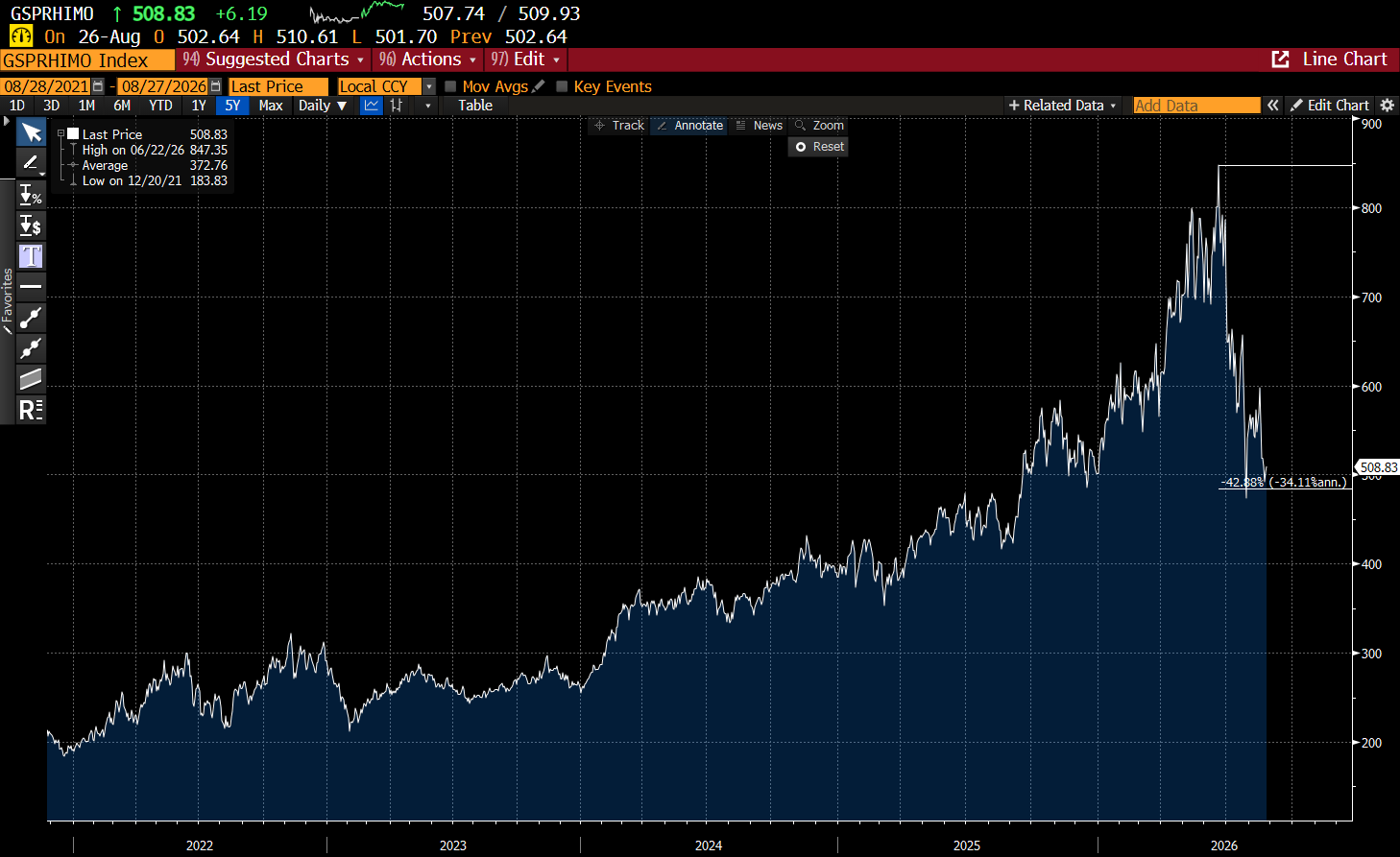Click the Low on 12/20/21 legend row
Viewport: 1400px width, 857px height.
154,180
